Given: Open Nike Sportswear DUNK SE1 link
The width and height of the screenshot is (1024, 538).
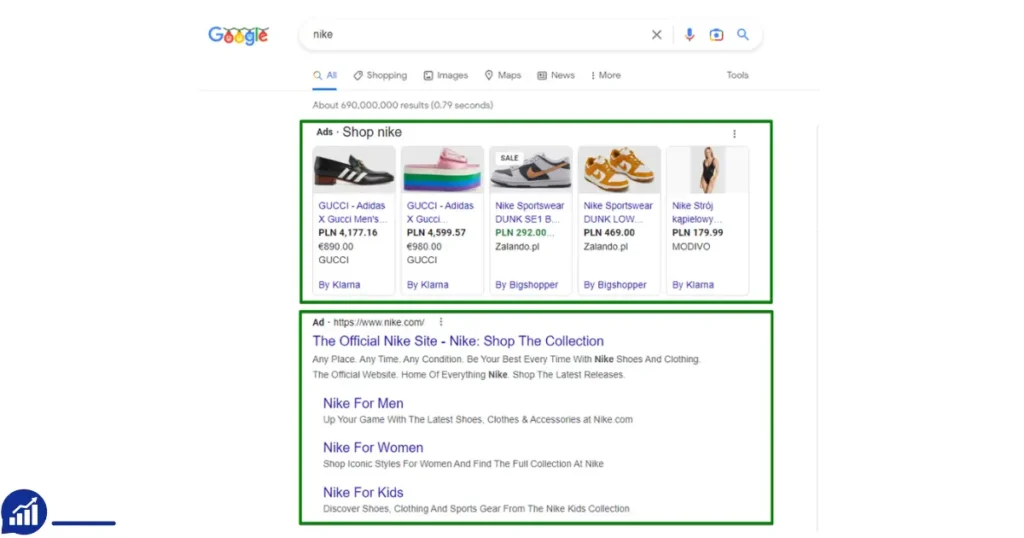Looking at the screenshot, I should coord(530,212).
